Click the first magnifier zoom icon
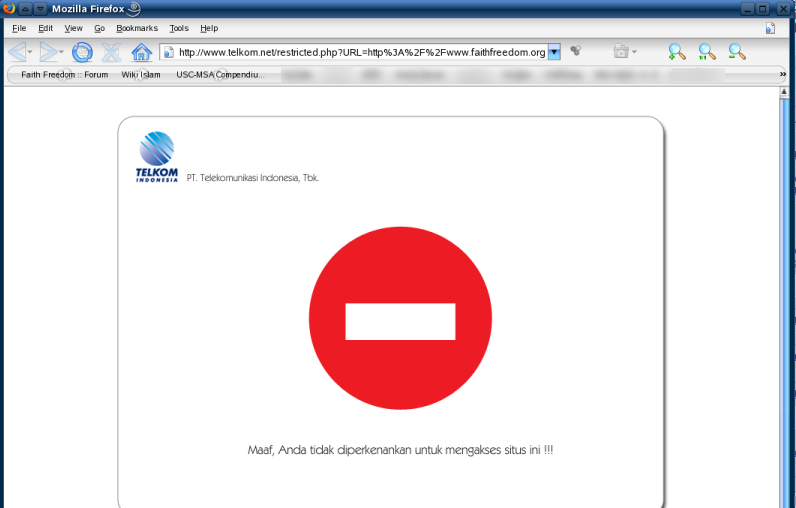This screenshot has width=796, height=508. tap(677, 52)
